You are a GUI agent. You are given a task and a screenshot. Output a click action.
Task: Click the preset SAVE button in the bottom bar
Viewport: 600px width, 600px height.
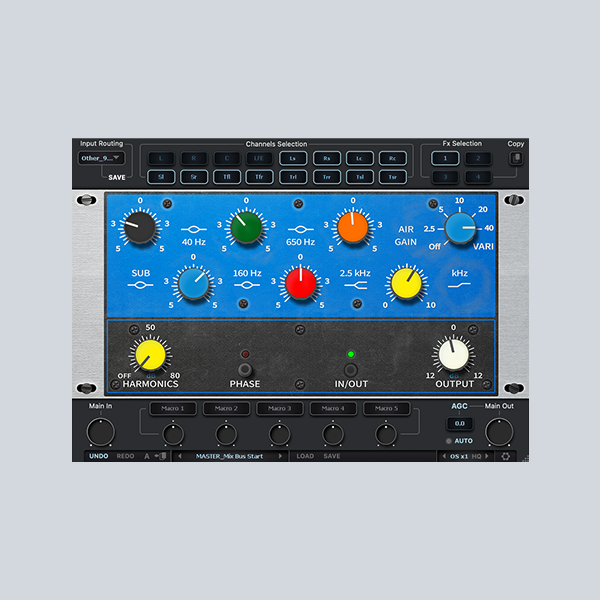pyautogui.click(x=332, y=456)
